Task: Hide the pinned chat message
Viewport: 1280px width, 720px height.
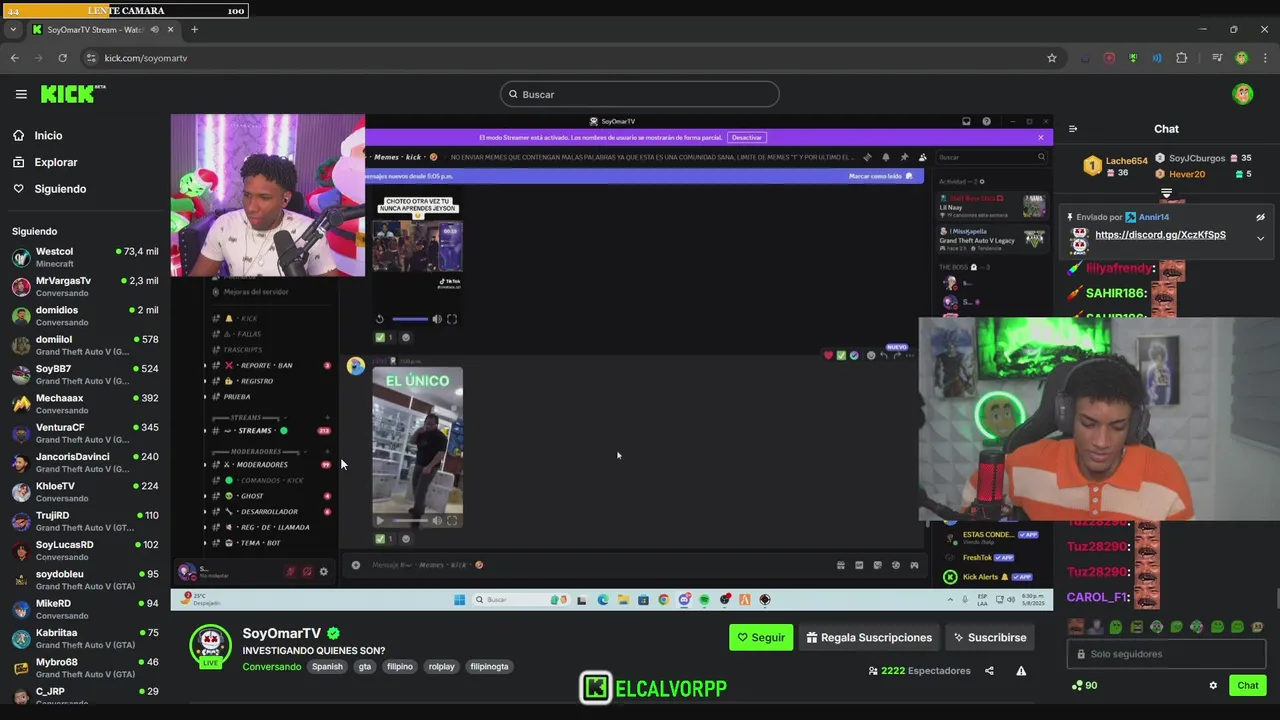Action: (x=1260, y=217)
